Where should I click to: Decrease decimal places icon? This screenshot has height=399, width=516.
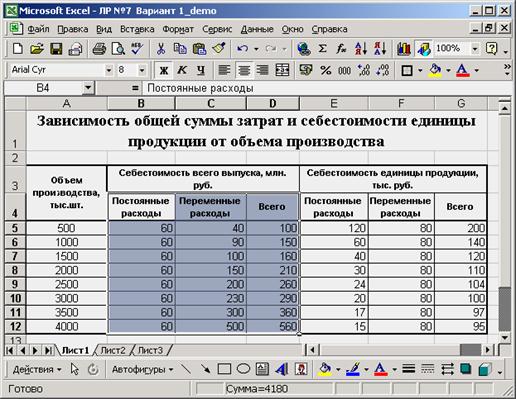point(382,70)
